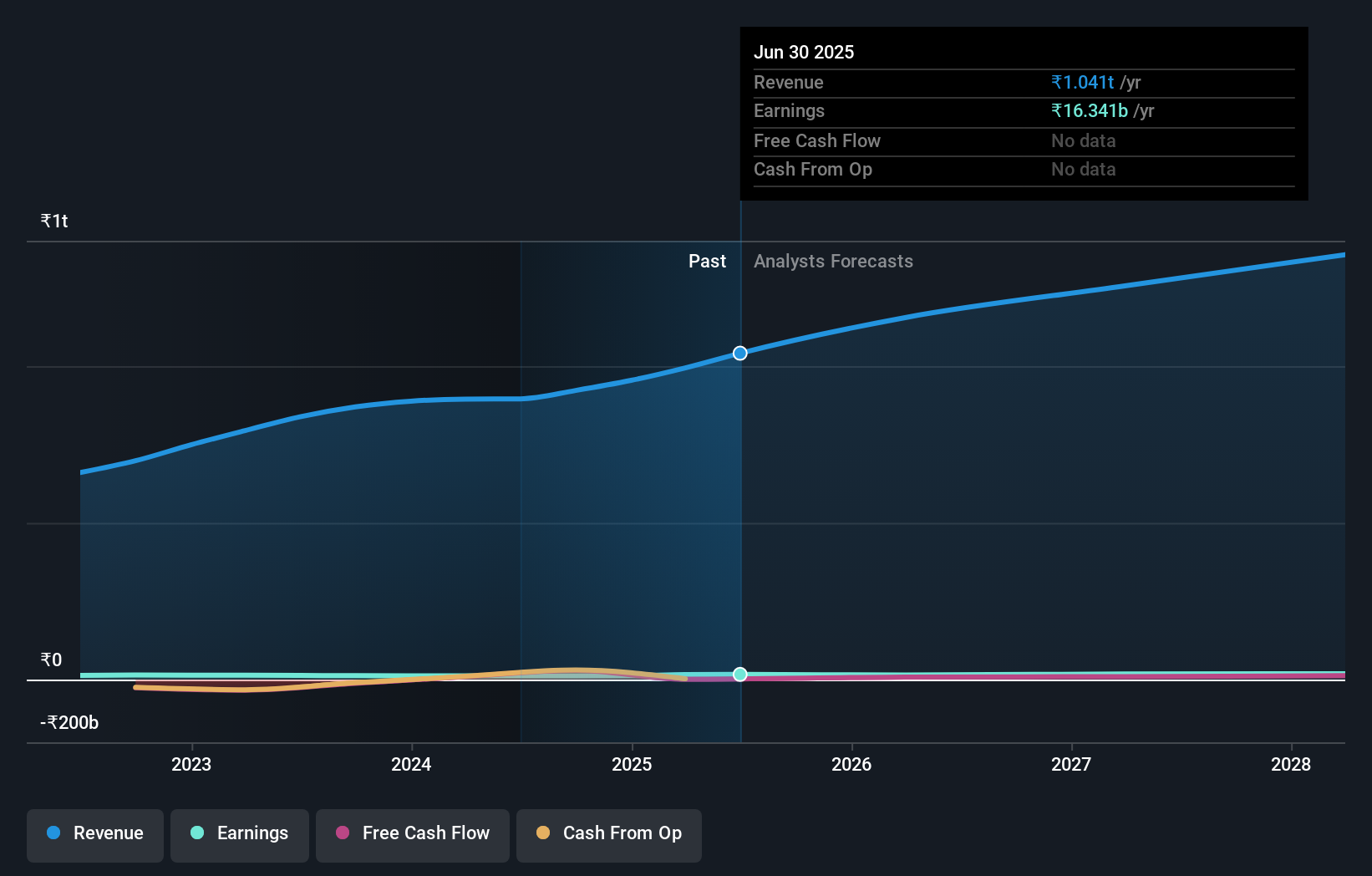Click the 2028 x-axis label

pyautogui.click(x=1291, y=764)
